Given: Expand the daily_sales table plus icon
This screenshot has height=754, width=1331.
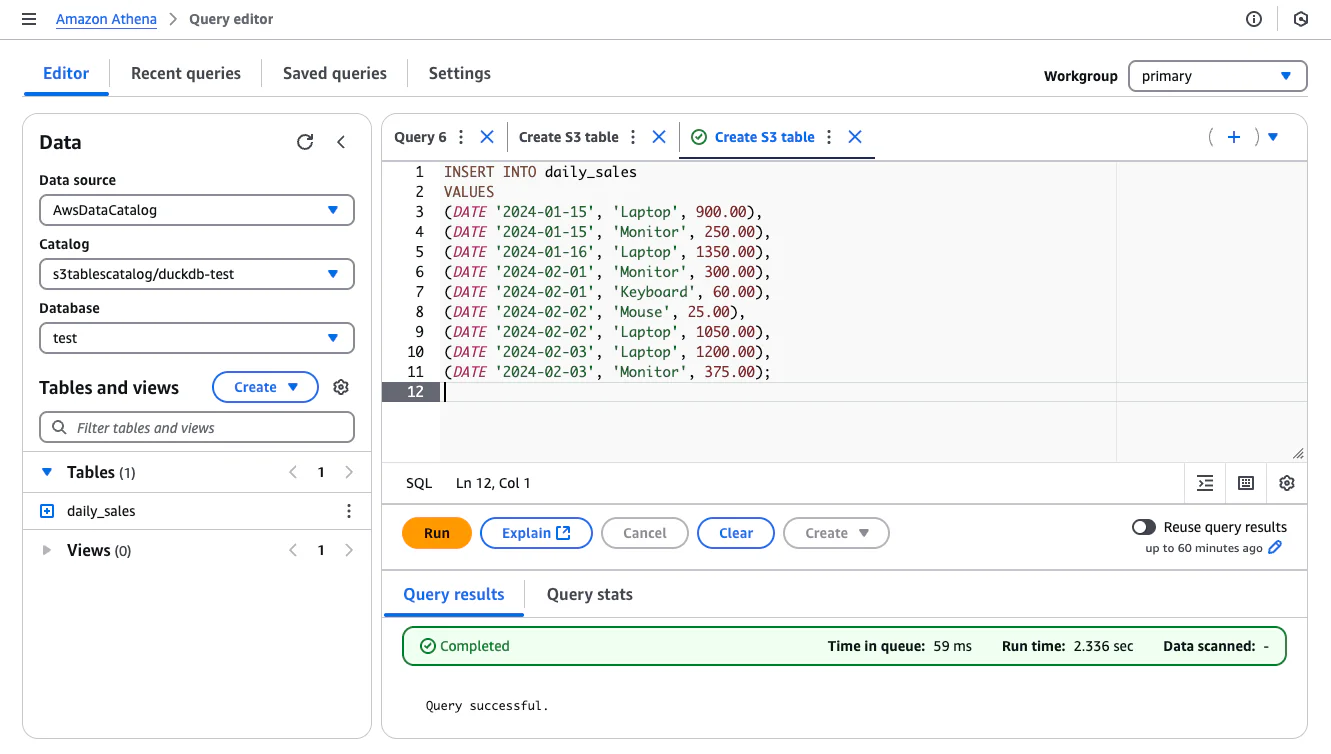Looking at the screenshot, I should click(47, 511).
